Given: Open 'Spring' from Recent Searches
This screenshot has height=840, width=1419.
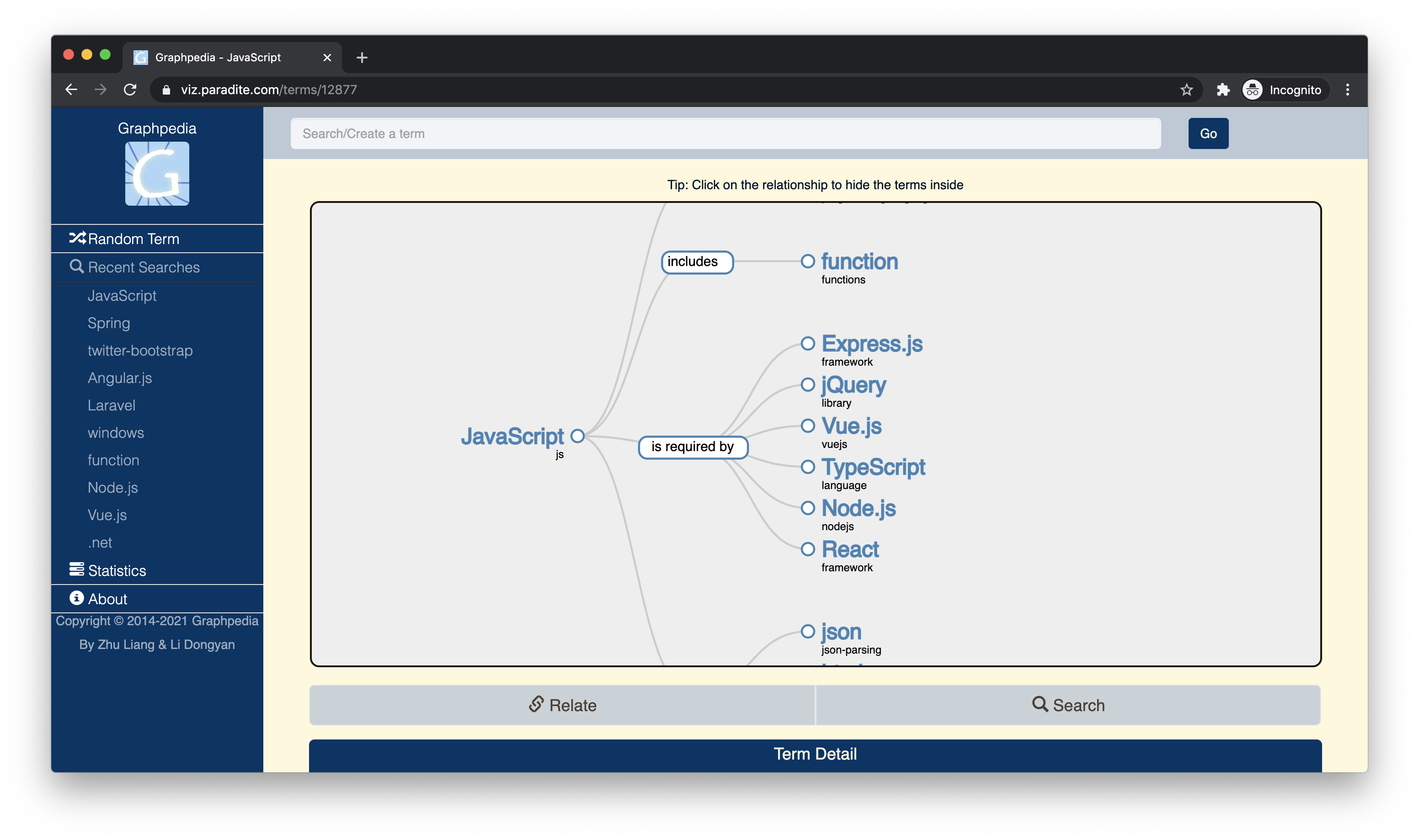Looking at the screenshot, I should 109,323.
